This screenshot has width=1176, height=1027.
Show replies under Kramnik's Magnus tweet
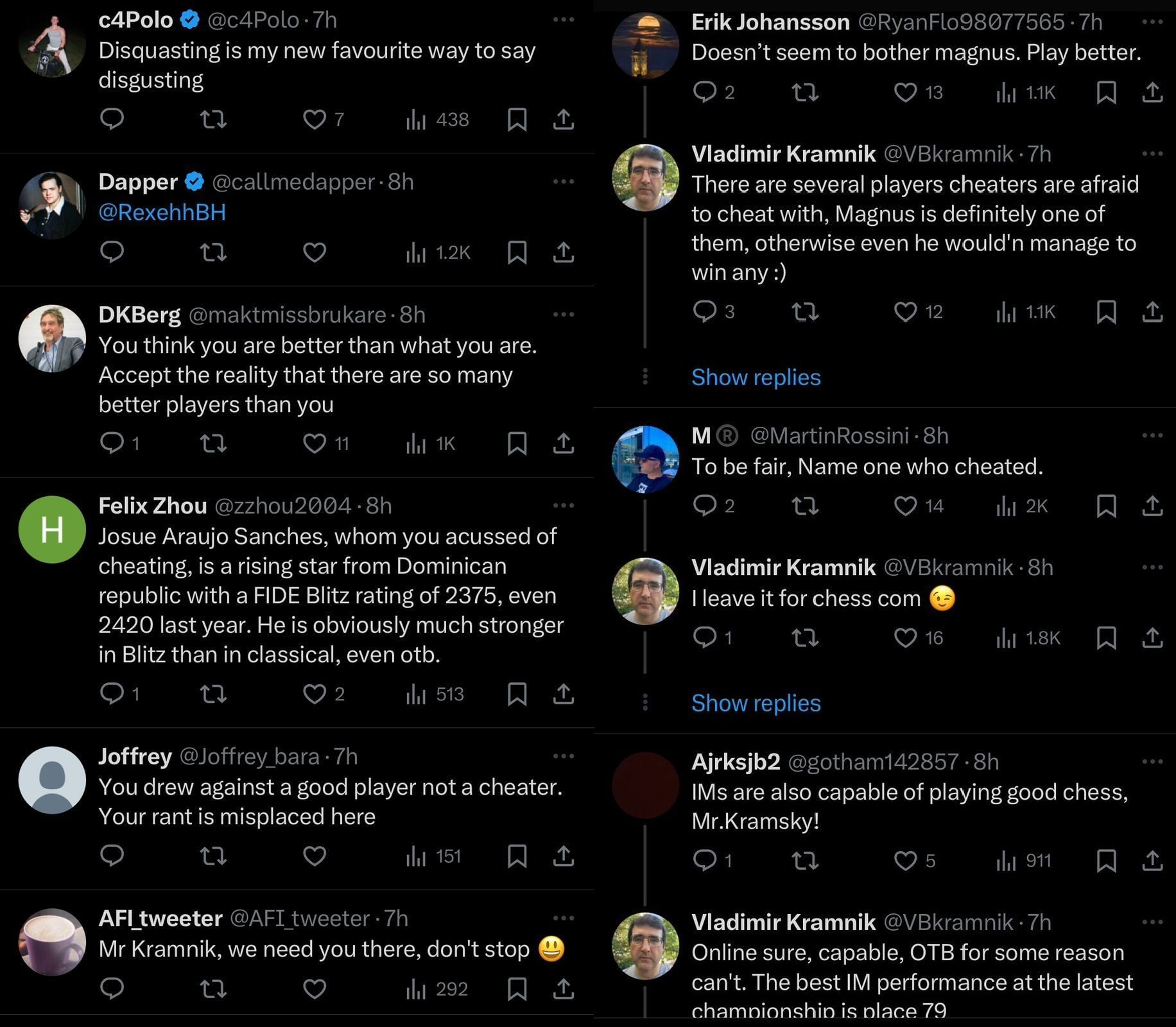756,377
